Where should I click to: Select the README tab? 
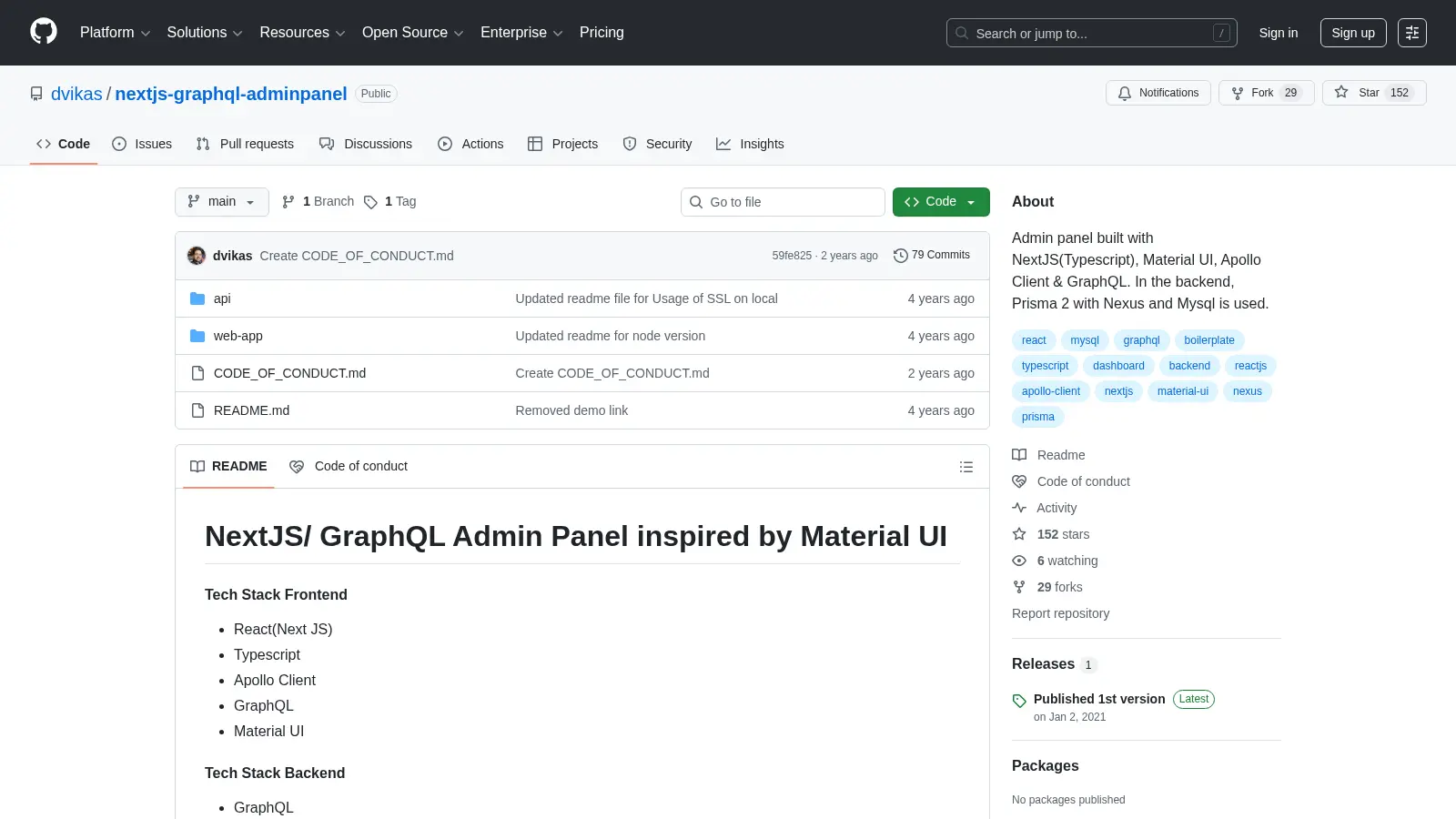[228, 467]
